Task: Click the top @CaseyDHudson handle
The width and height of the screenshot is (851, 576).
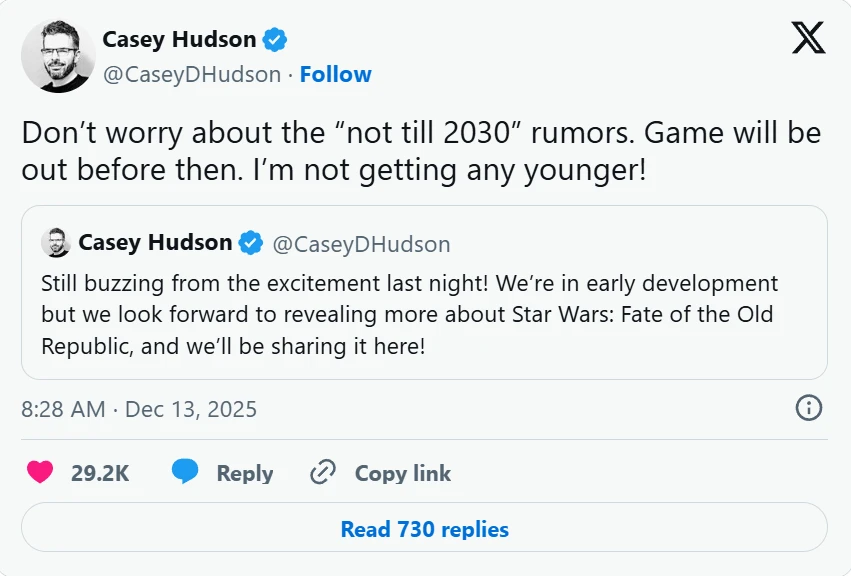Action: click(192, 75)
